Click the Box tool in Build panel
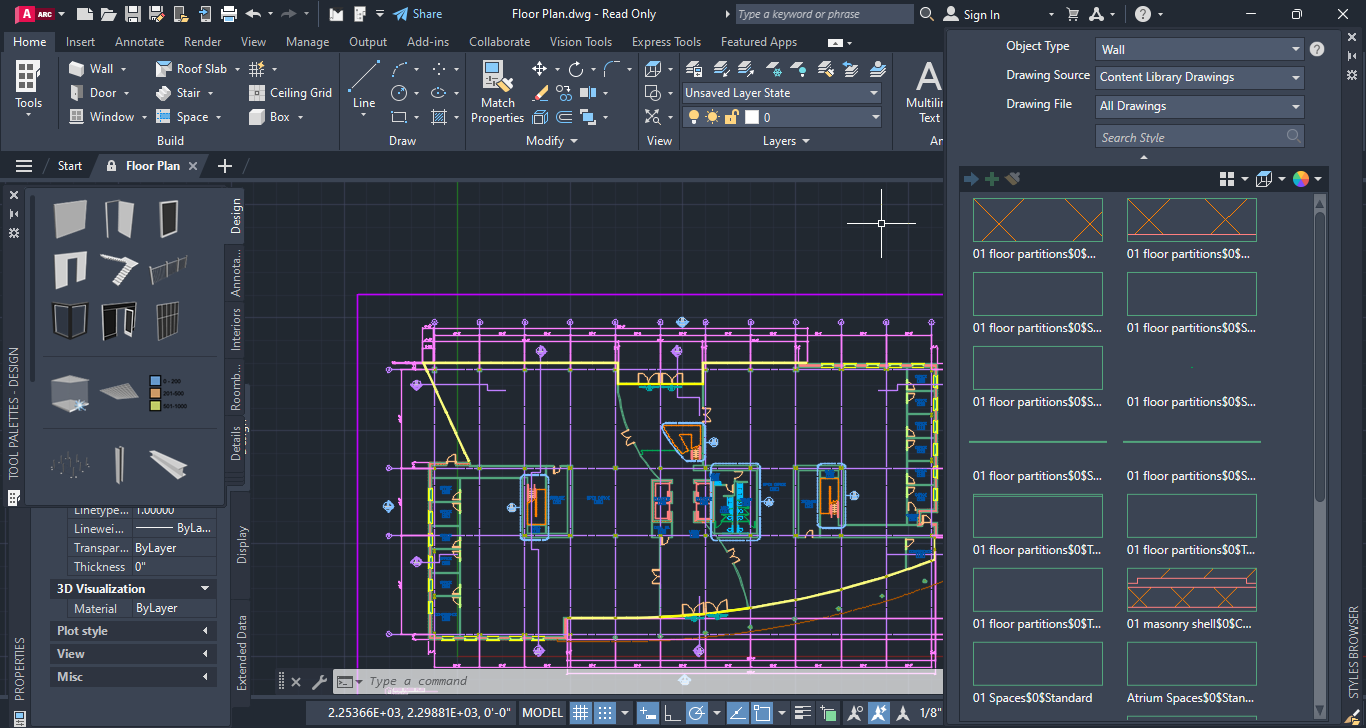The width and height of the screenshot is (1366, 728). pos(275,116)
